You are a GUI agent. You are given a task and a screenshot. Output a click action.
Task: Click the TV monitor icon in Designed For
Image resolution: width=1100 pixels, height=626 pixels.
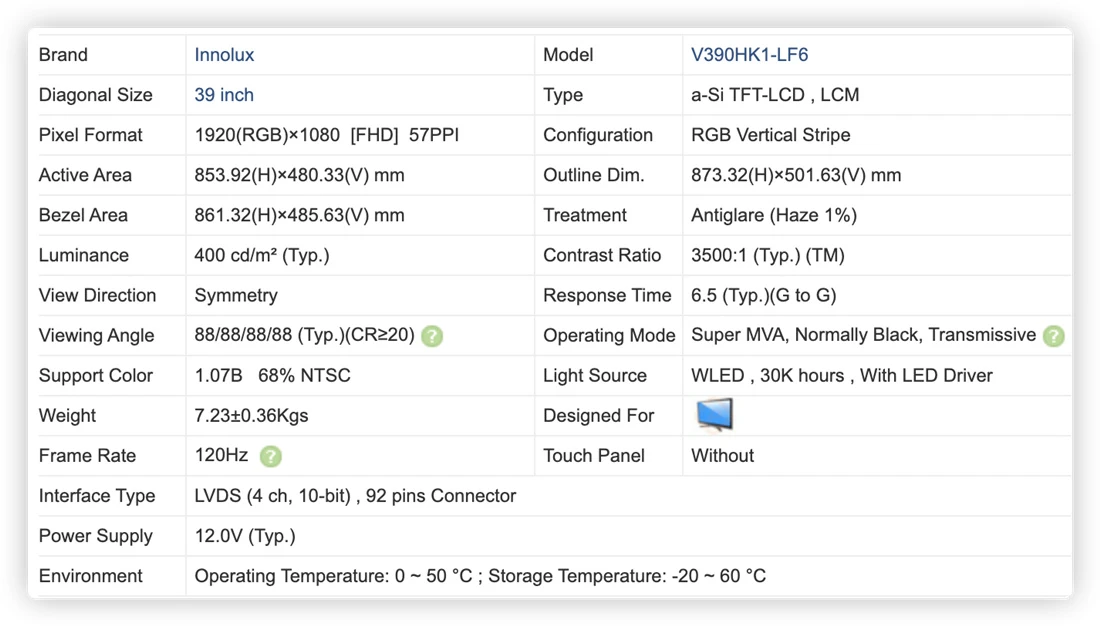pos(715,414)
